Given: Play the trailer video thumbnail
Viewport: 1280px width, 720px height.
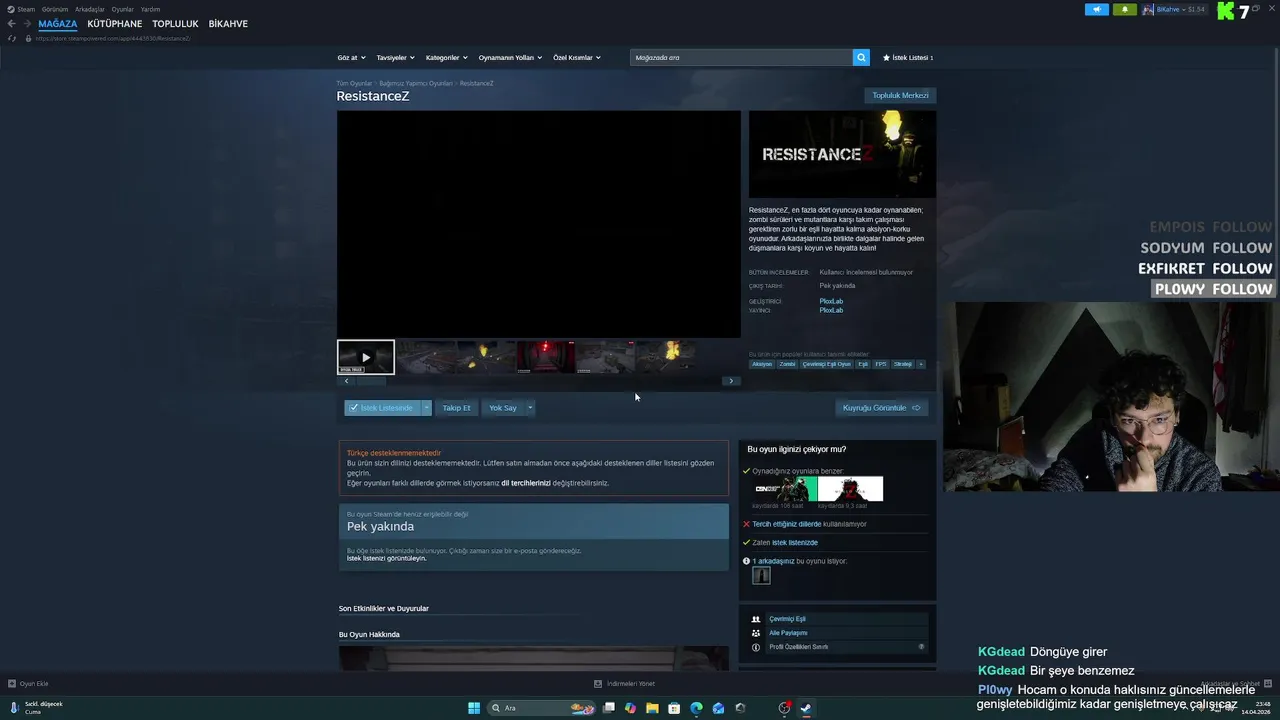Looking at the screenshot, I should tap(366, 357).
